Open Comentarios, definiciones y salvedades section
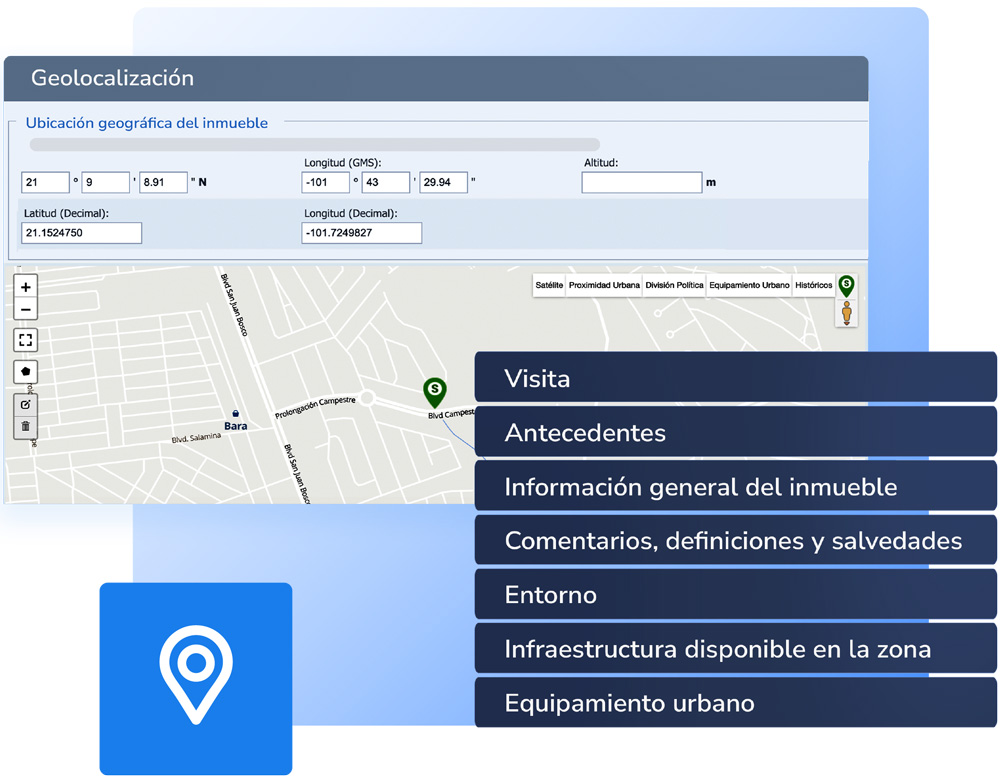 tap(735, 540)
